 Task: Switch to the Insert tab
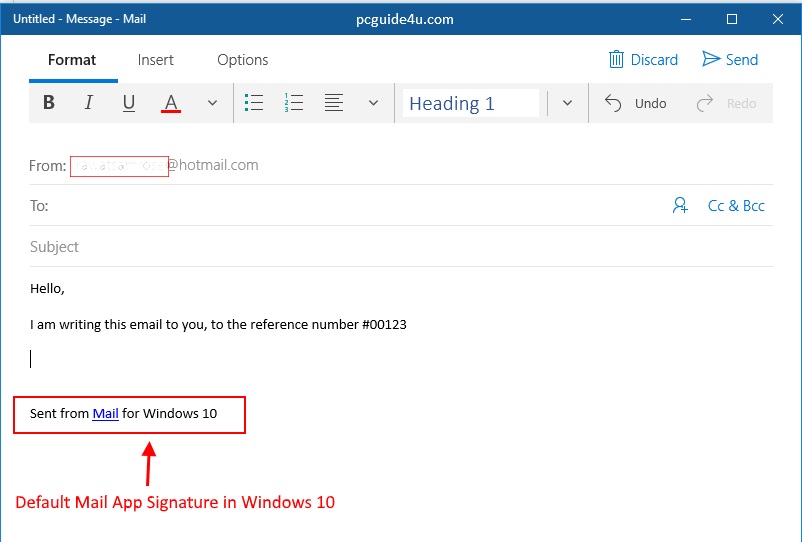(x=156, y=60)
